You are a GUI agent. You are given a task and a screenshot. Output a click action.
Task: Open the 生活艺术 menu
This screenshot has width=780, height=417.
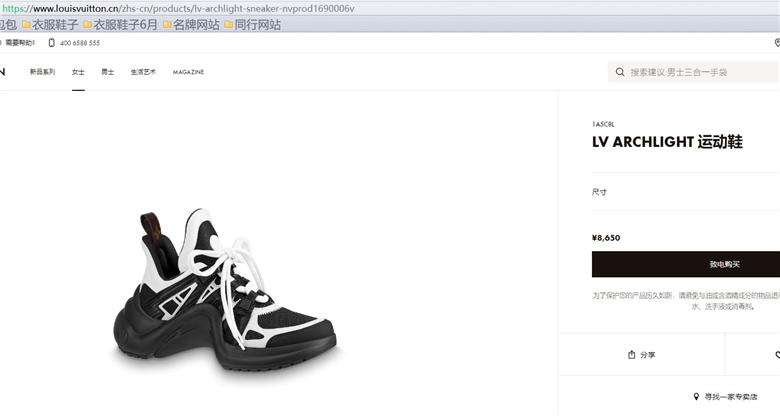[143, 72]
